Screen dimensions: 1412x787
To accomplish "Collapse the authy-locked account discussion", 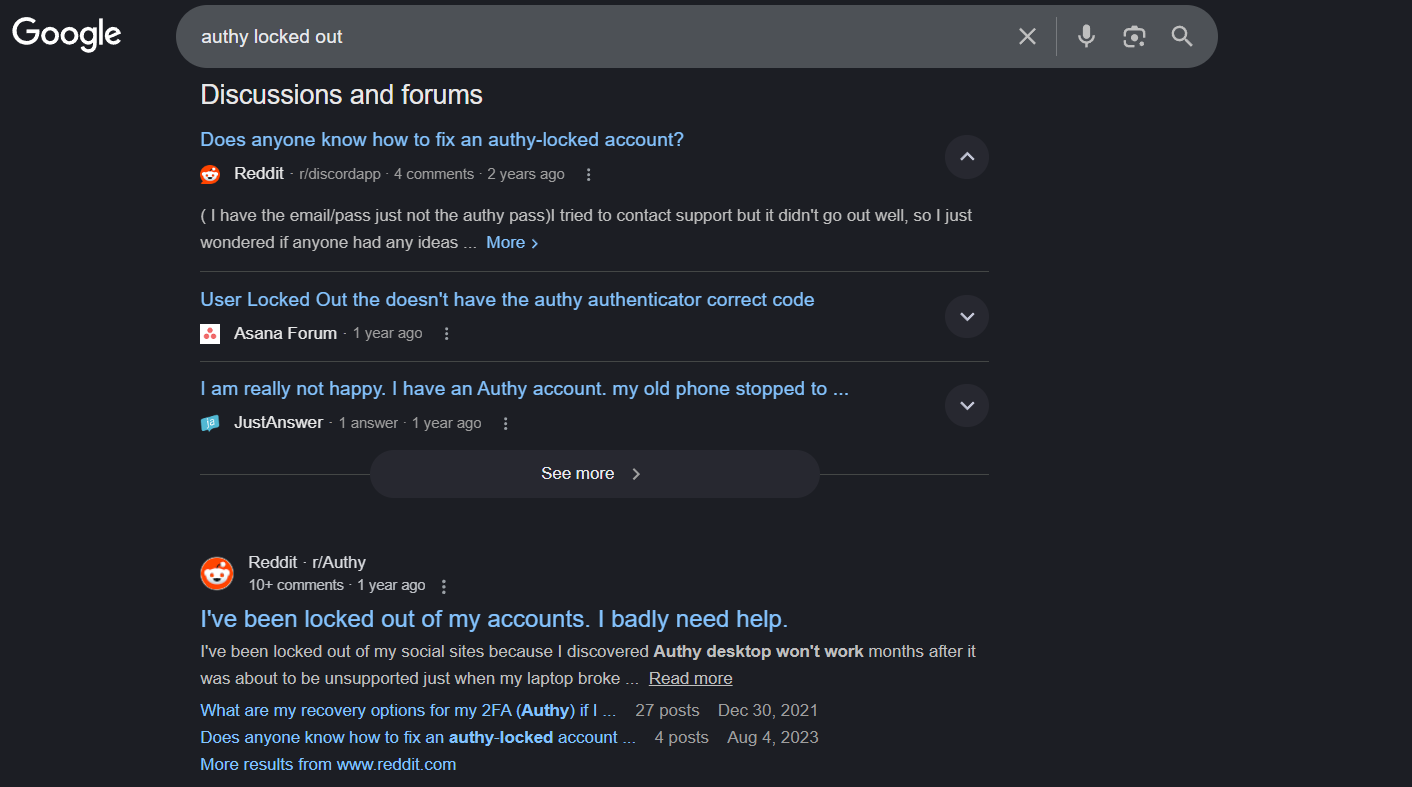I will pyautogui.click(x=966, y=157).
